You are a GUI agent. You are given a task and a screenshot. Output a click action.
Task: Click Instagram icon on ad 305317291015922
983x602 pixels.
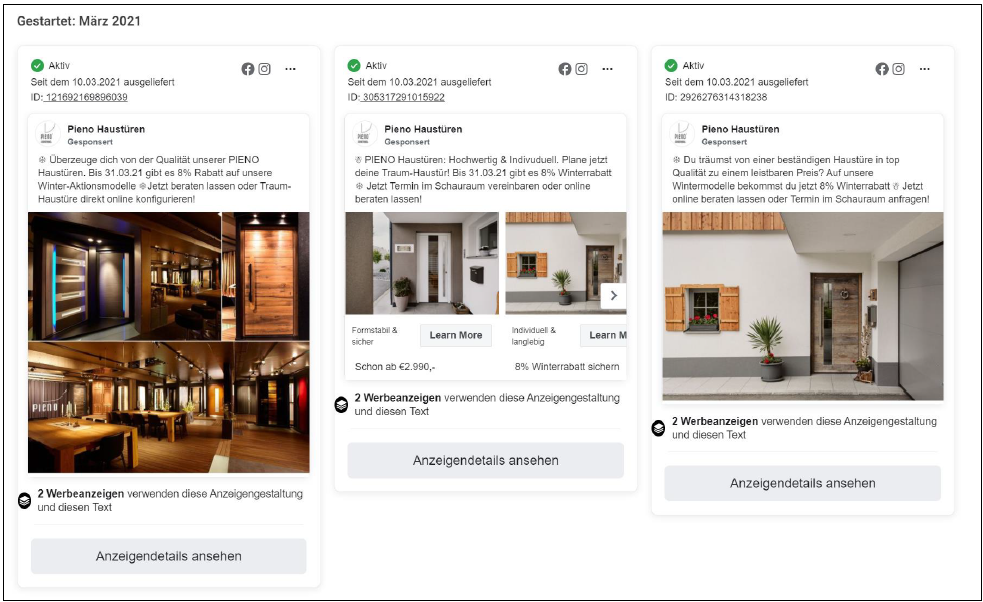pyautogui.click(x=582, y=69)
